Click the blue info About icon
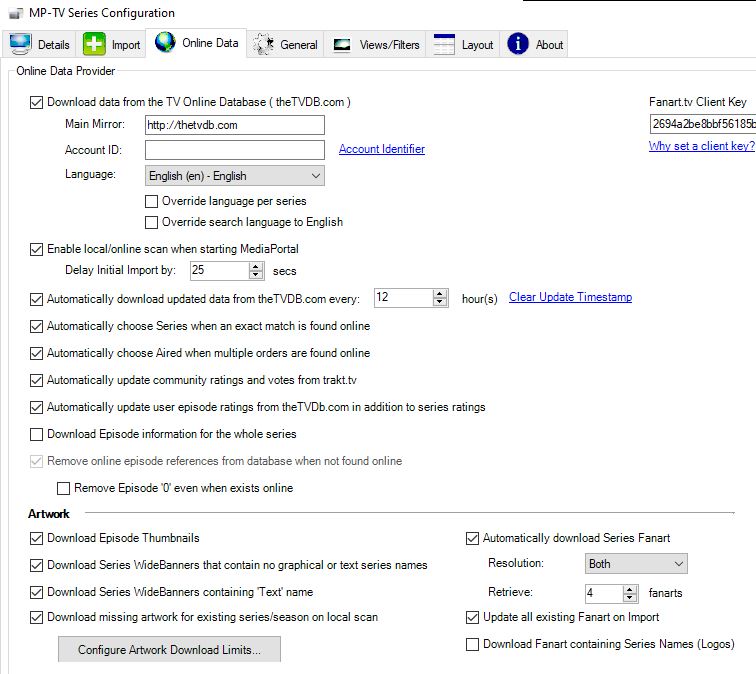 click(x=518, y=44)
